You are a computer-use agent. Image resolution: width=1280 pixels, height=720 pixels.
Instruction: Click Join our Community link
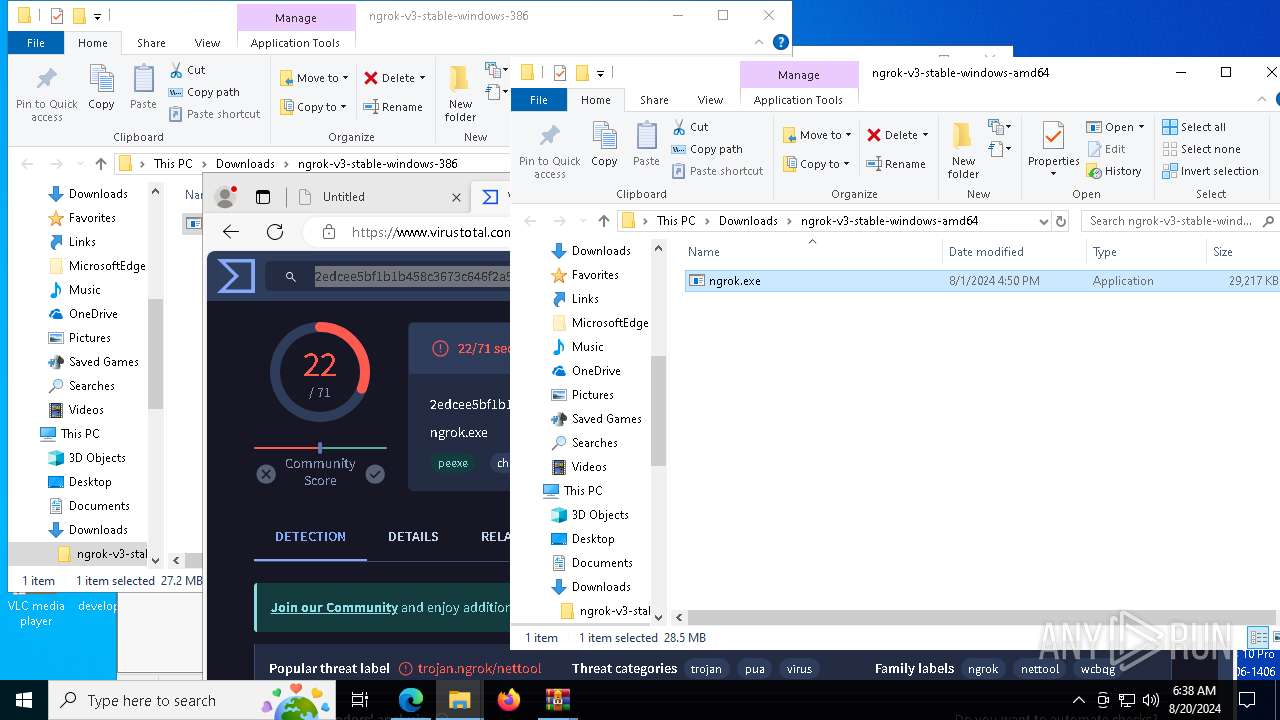click(334, 607)
